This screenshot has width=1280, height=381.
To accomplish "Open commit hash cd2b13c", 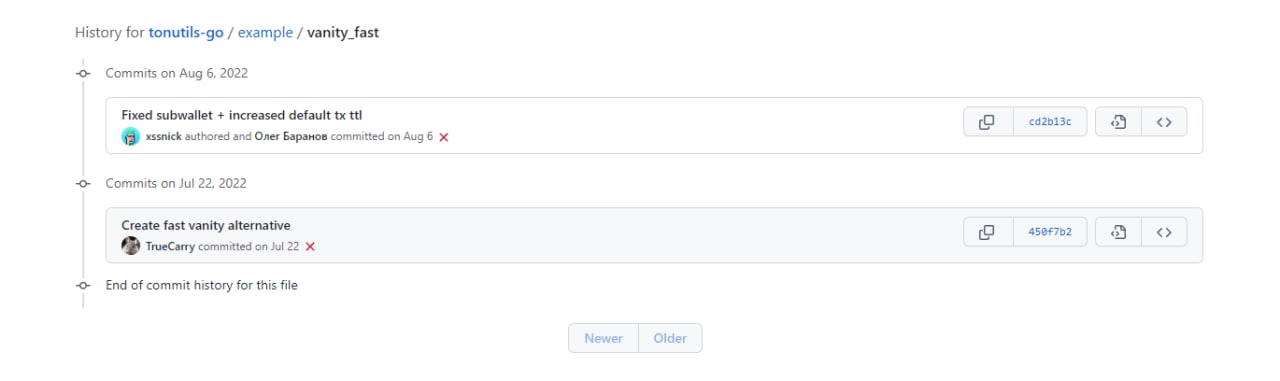I will point(1050,122).
